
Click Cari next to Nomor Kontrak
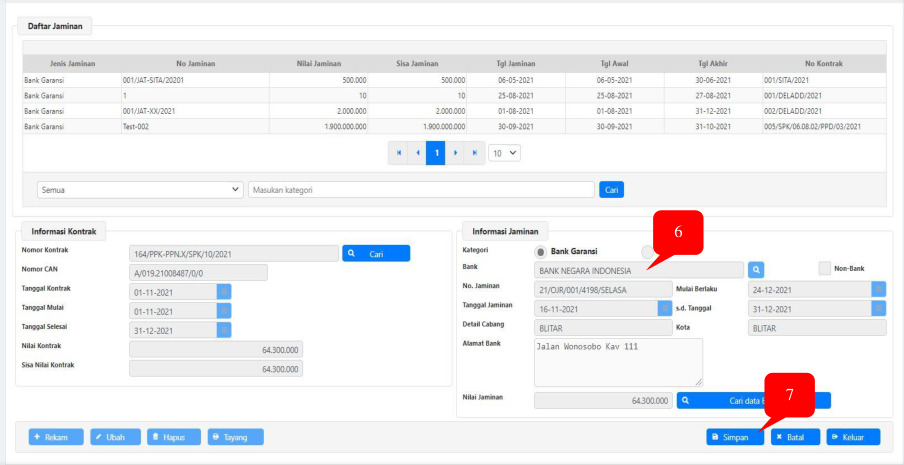click(x=376, y=254)
